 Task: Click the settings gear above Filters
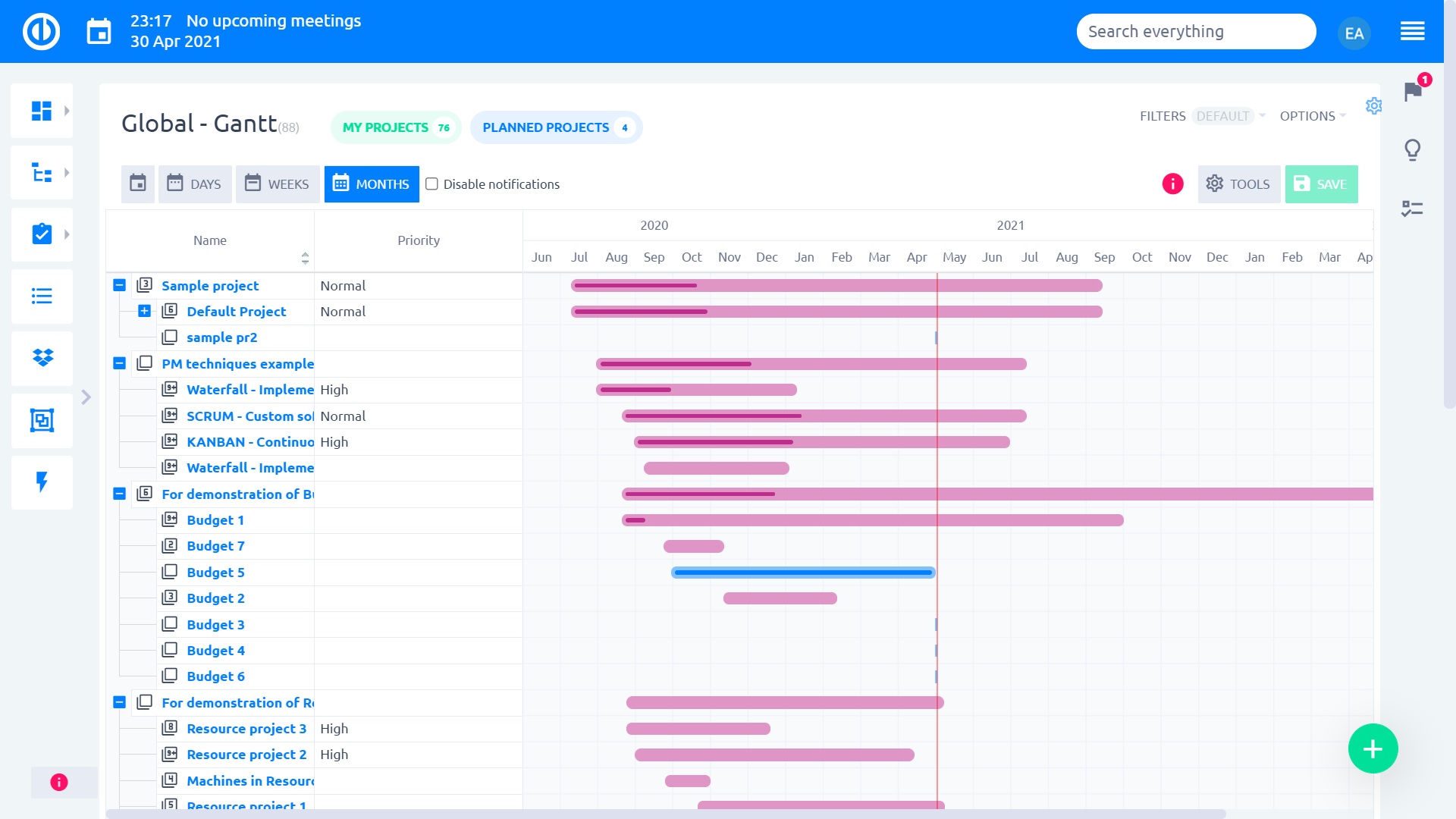(x=1375, y=106)
